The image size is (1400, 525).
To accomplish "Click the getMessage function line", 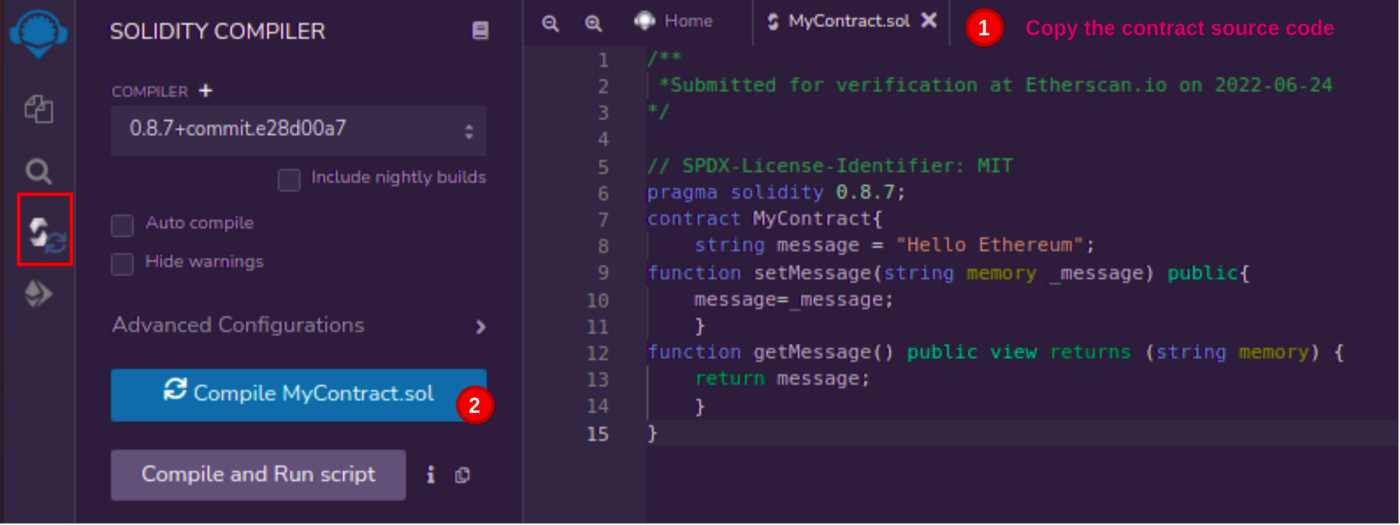I will [x=996, y=352].
